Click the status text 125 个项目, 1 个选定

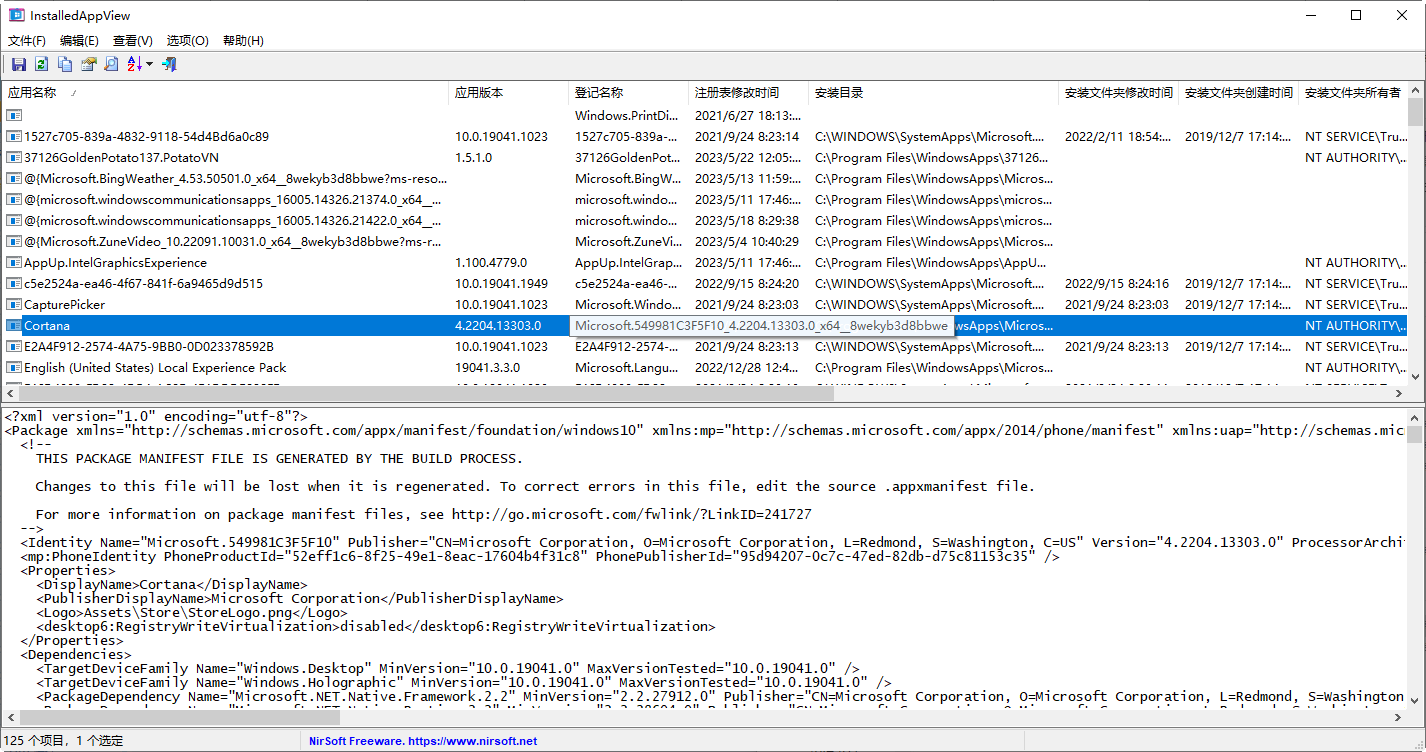click(64, 741)
